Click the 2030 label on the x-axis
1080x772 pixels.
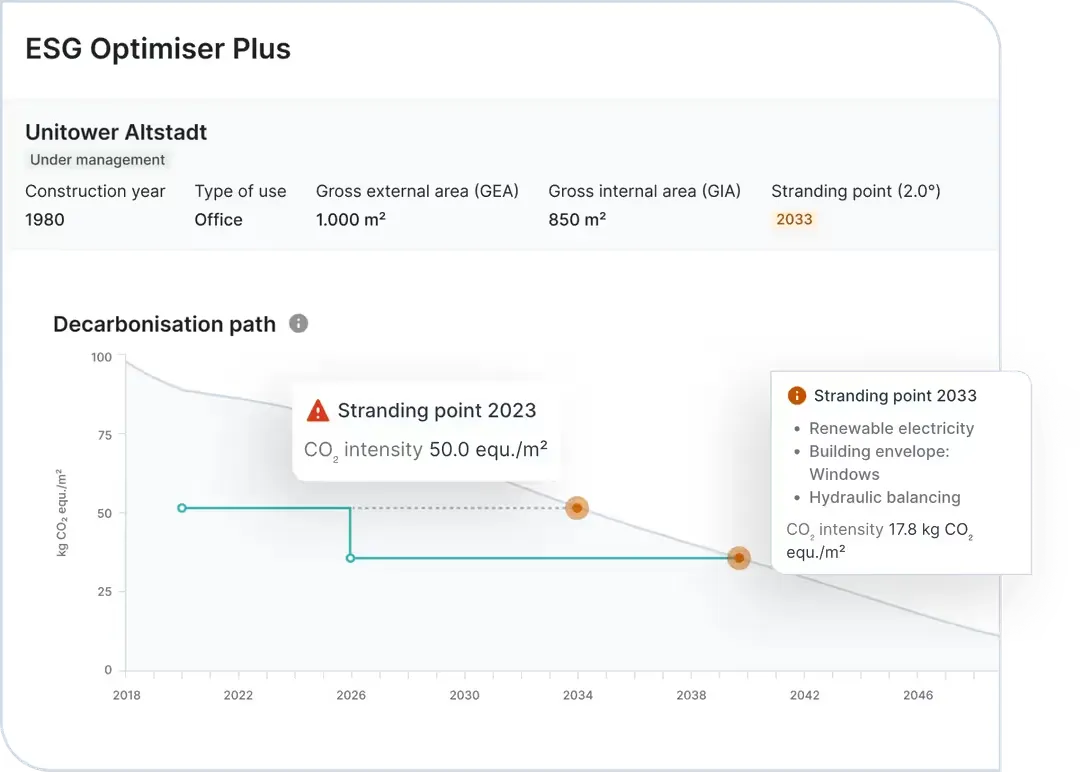(464, 695)
